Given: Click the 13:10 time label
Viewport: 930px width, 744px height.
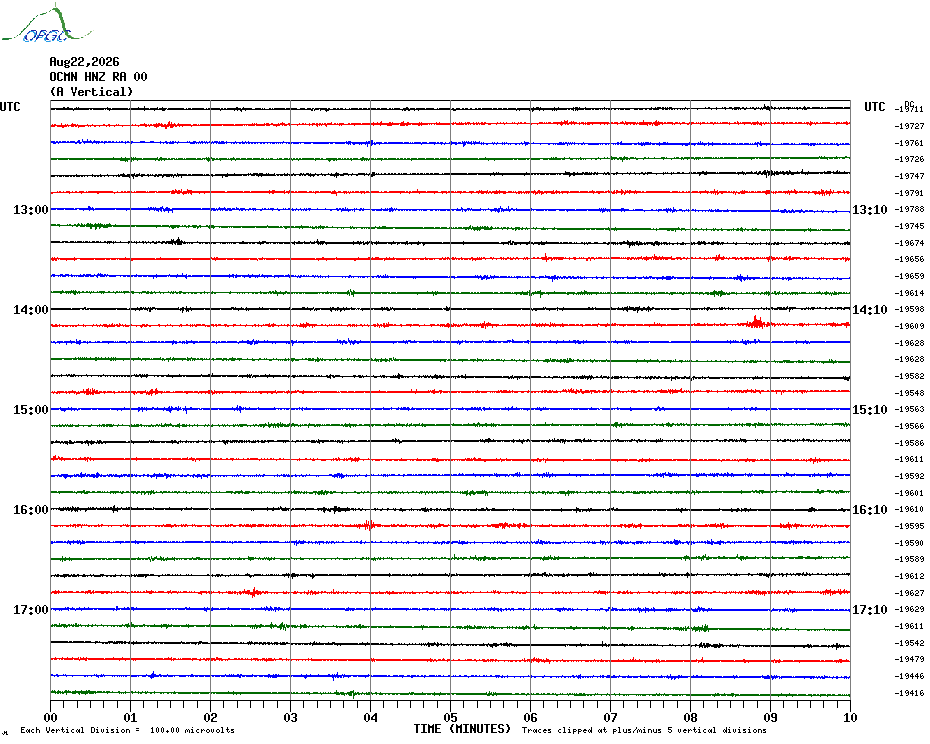Looking at the screenshot, I should (x=870, y=209).
